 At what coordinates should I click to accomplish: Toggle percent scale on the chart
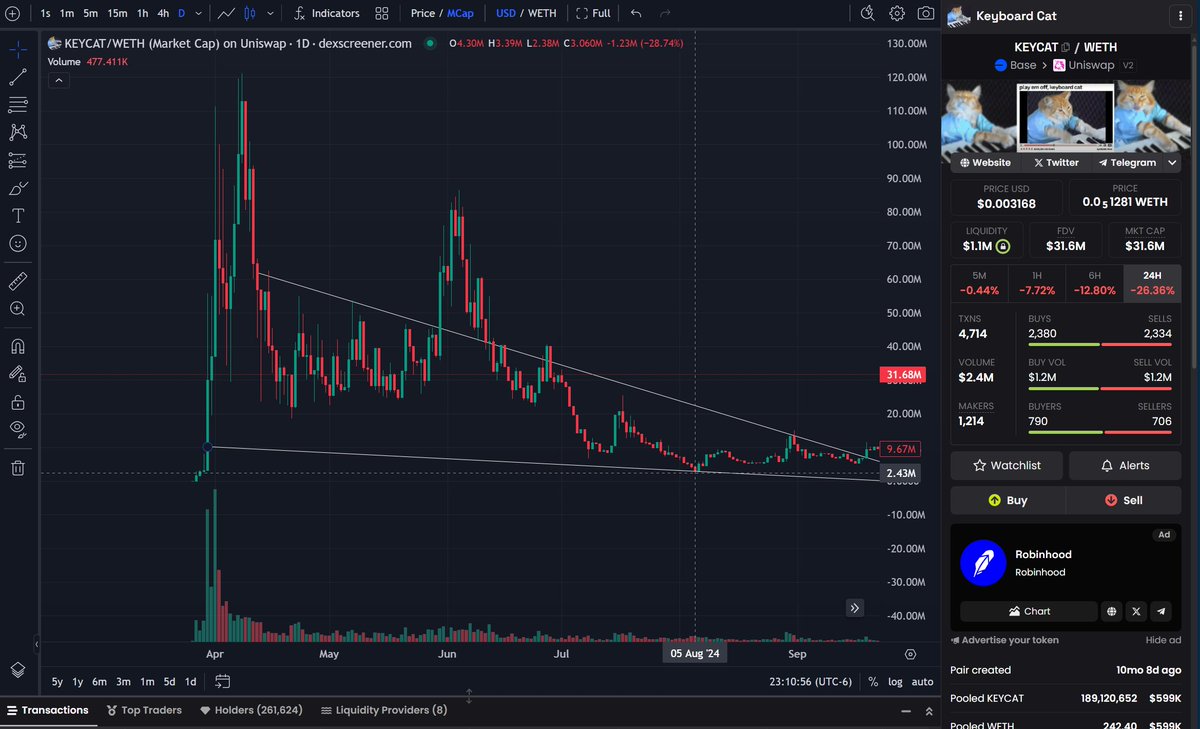pos(873,682)
